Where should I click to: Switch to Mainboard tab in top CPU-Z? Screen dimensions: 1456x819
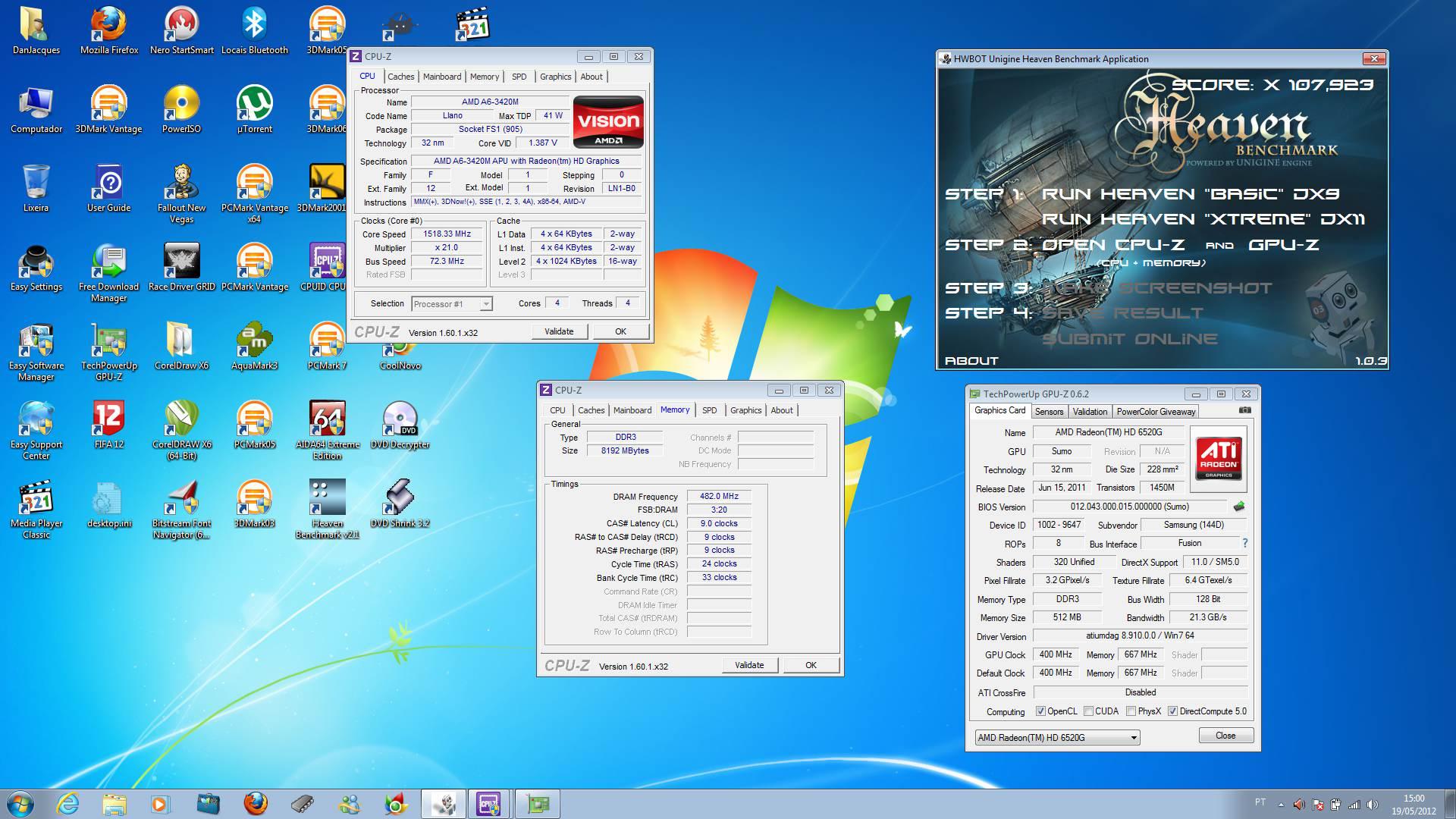click(x=442, y=77)
